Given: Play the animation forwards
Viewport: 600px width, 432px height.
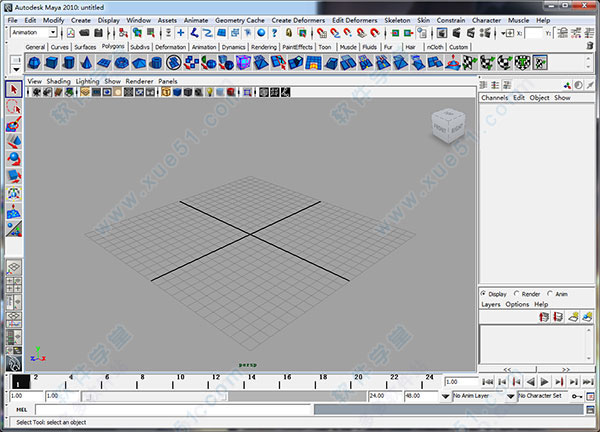Looking at the screenshot, I should [544, 381].
